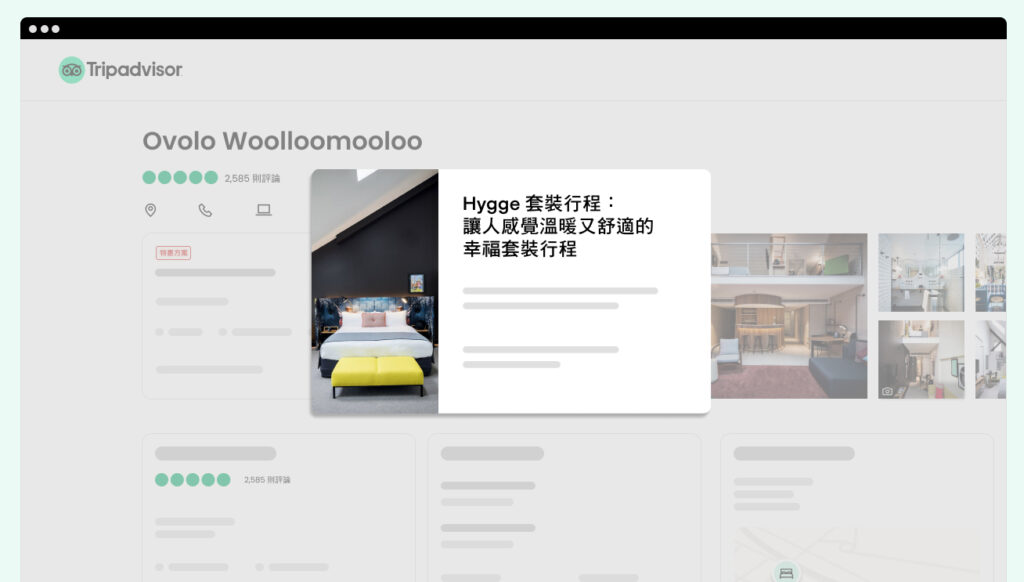
Task: Click the phone call icon
Action: tap(205, 210)
